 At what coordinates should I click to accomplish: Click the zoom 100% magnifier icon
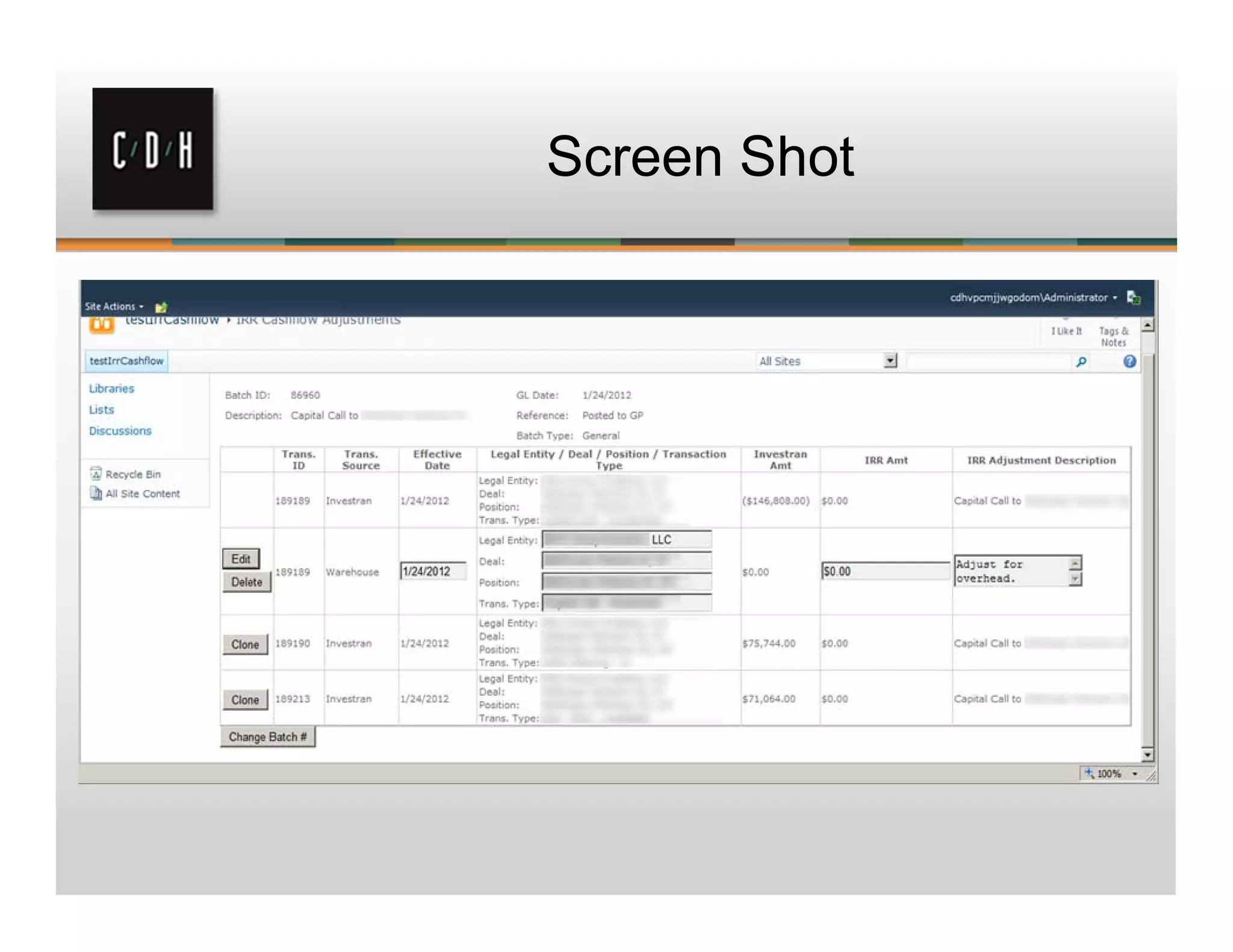point(1089,773)
